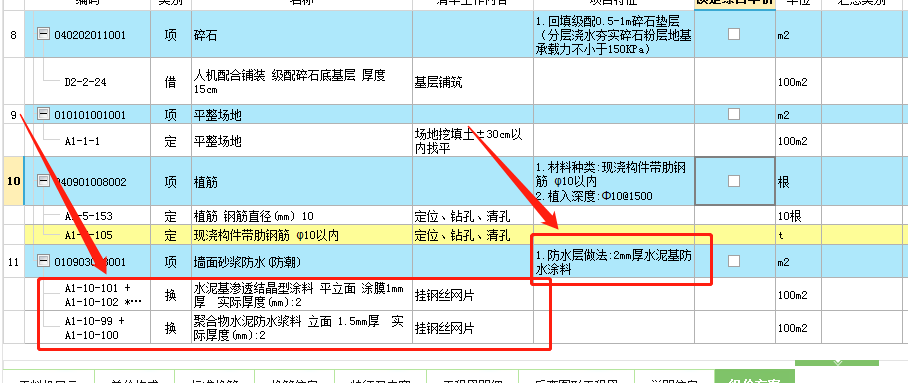Select row number 11
The width and height of the screenshot is (908, 383).
pos(13,262)
